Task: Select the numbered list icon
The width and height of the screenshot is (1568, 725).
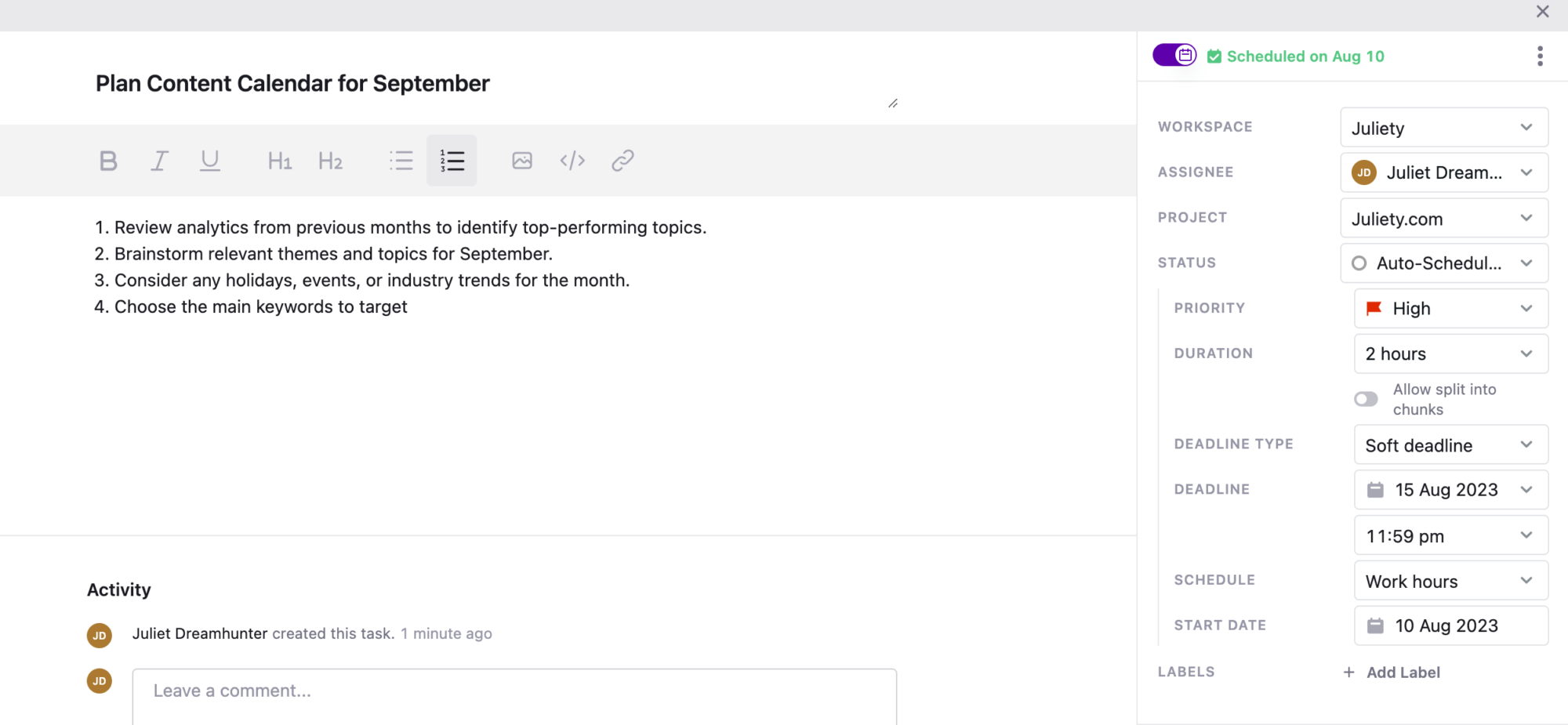Action: click(x=452, y=161)
